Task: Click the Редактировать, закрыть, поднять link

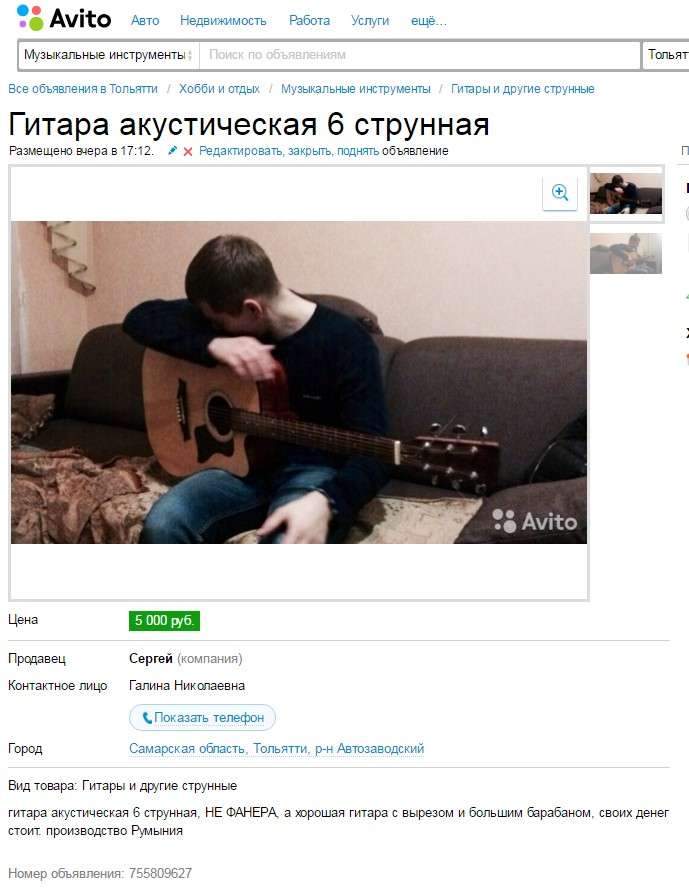Action: coord(289,151)
